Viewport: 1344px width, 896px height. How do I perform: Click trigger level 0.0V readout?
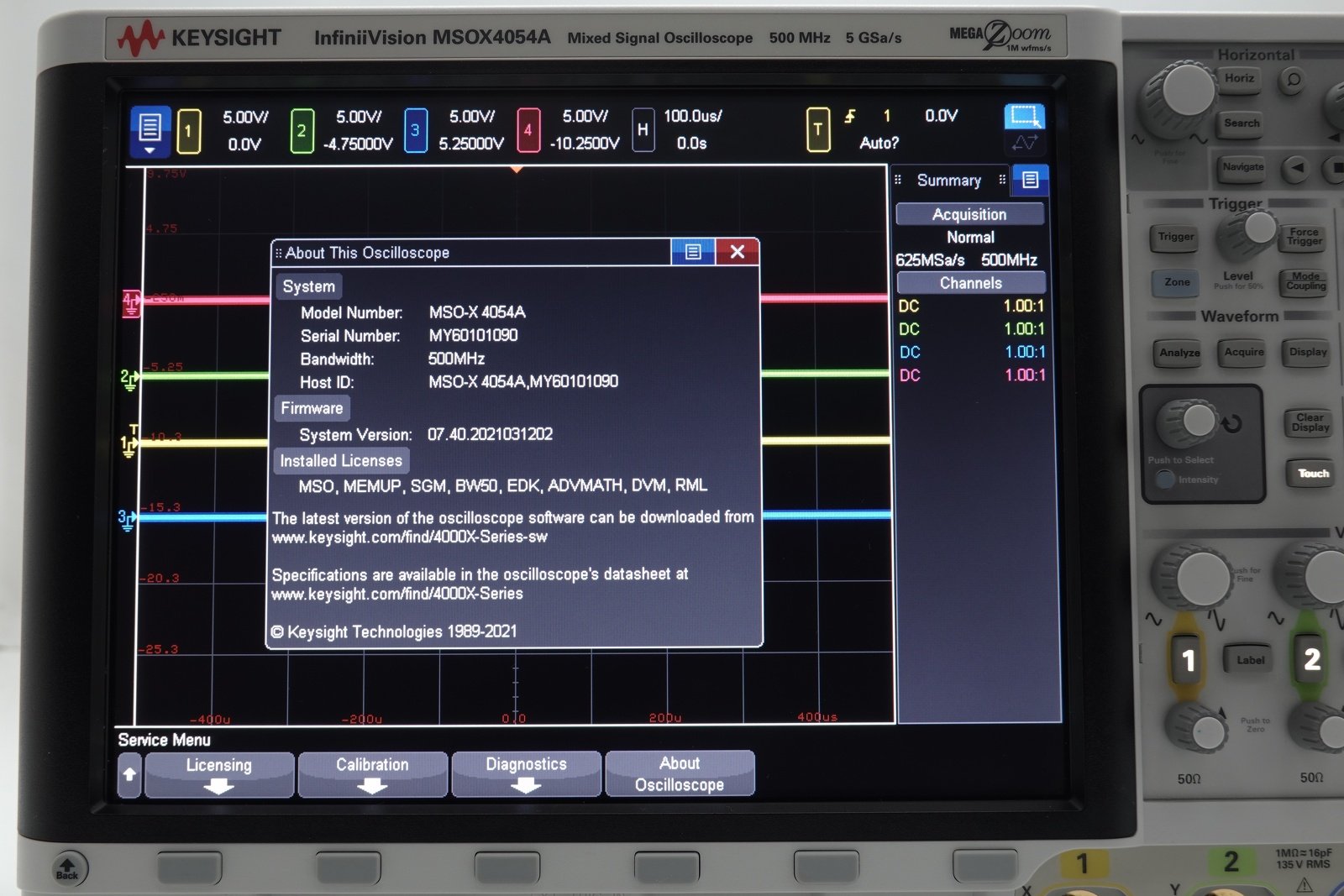pyautogui.click(x=941, y=116)
